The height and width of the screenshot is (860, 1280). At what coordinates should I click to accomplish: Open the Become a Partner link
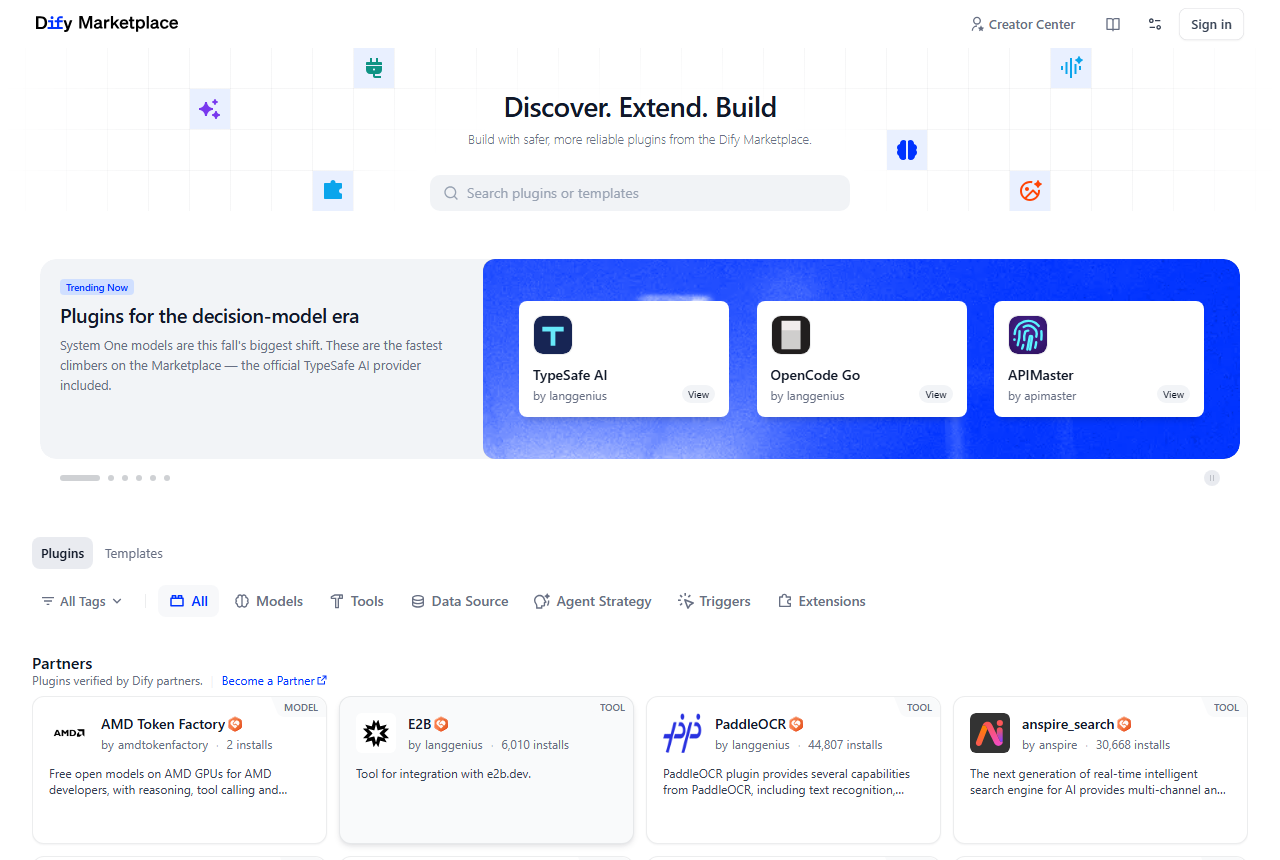[274, 681]
